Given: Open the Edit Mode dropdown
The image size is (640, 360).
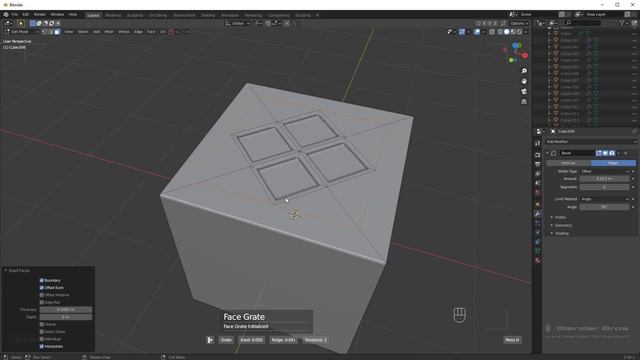Looking at the screenshot, I should (21, 32).
